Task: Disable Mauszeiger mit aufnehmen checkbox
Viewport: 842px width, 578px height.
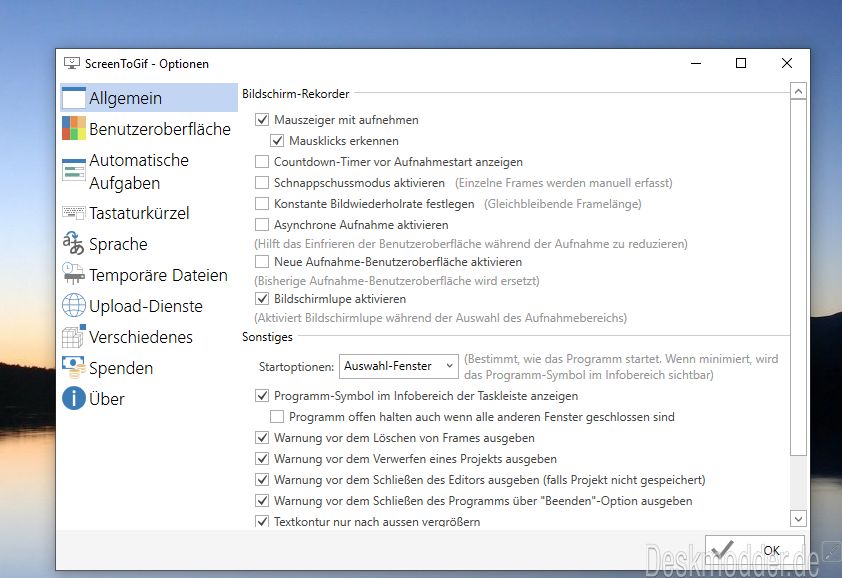Action: coord(262,120)
